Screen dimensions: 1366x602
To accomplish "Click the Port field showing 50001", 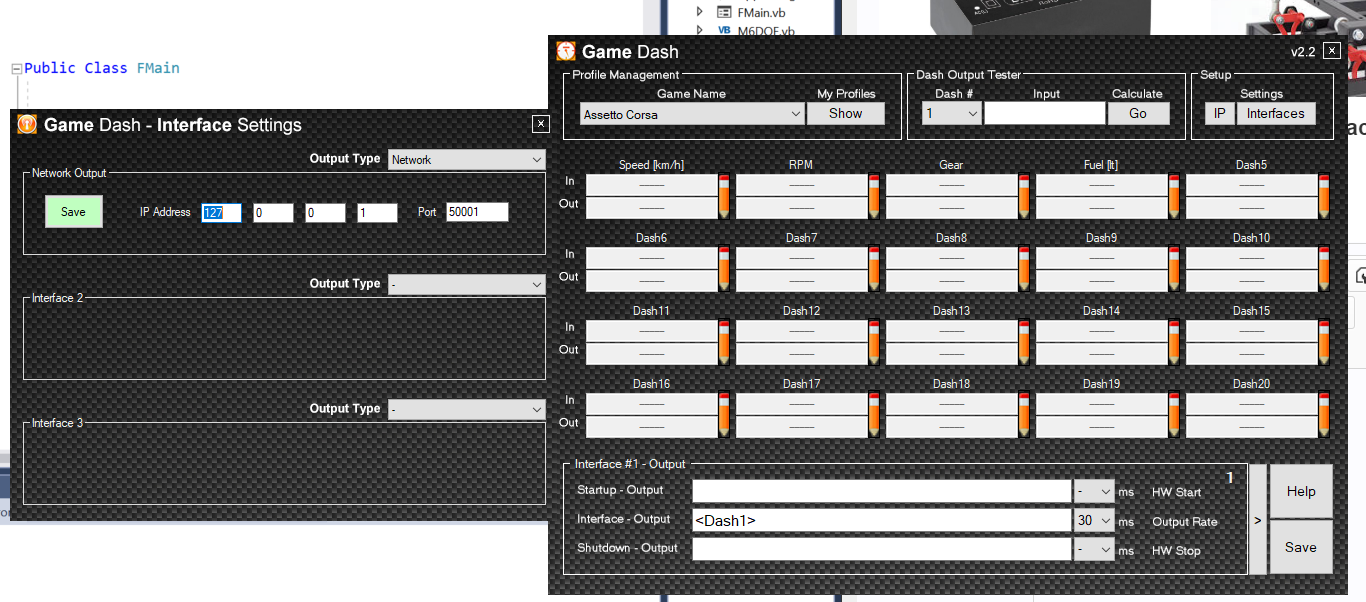I will (x=478, y=213).
